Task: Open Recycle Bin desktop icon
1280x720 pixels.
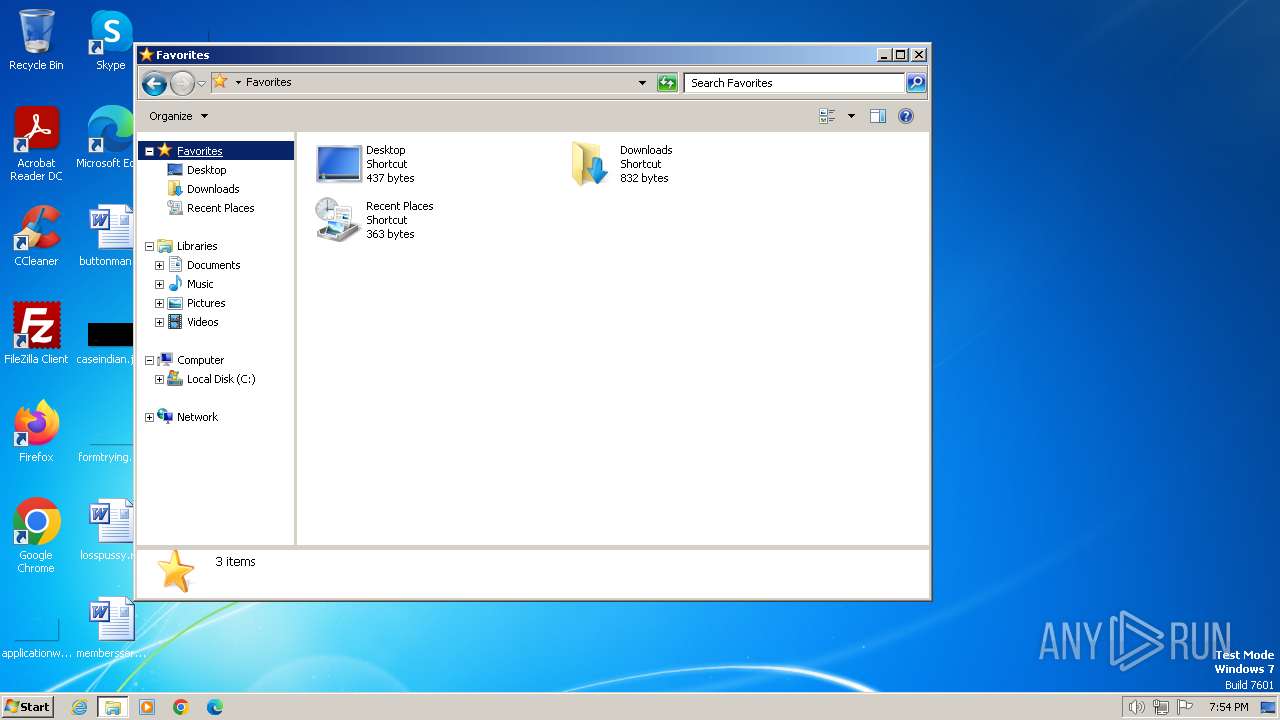Action: tap(36, 40)
